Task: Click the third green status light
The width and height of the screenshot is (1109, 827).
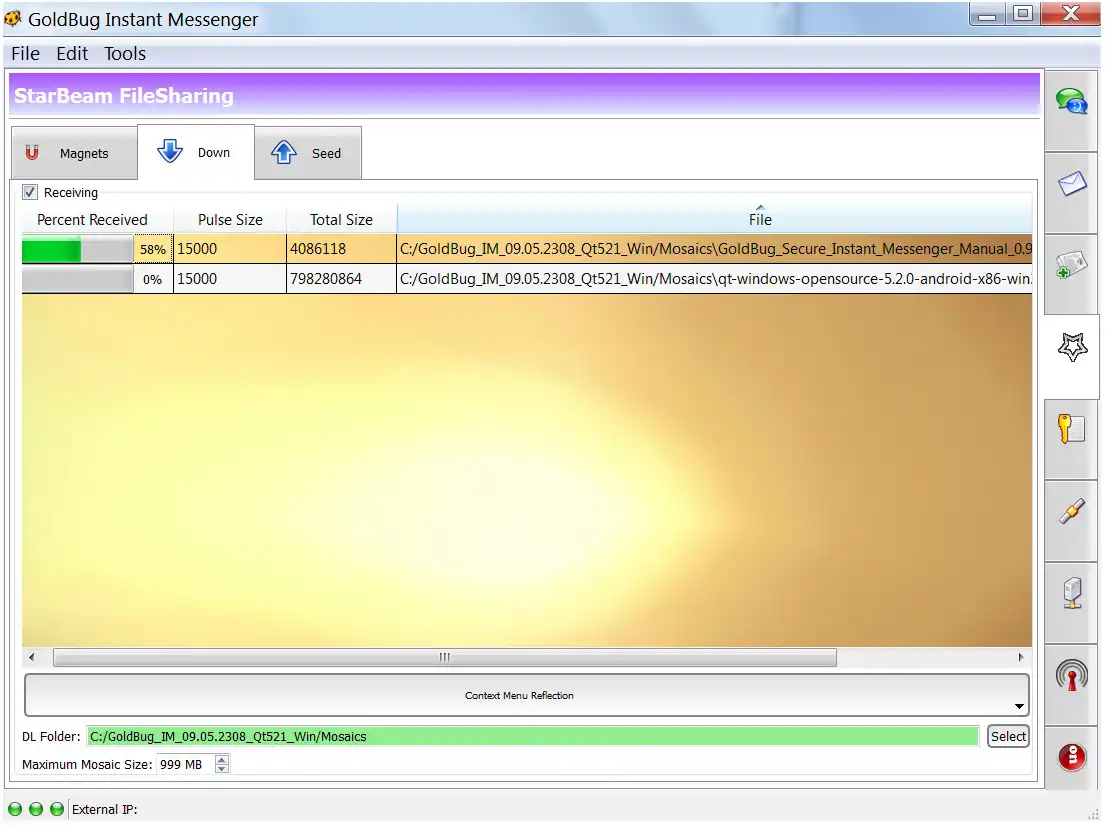Action: [x=57, y=809]
